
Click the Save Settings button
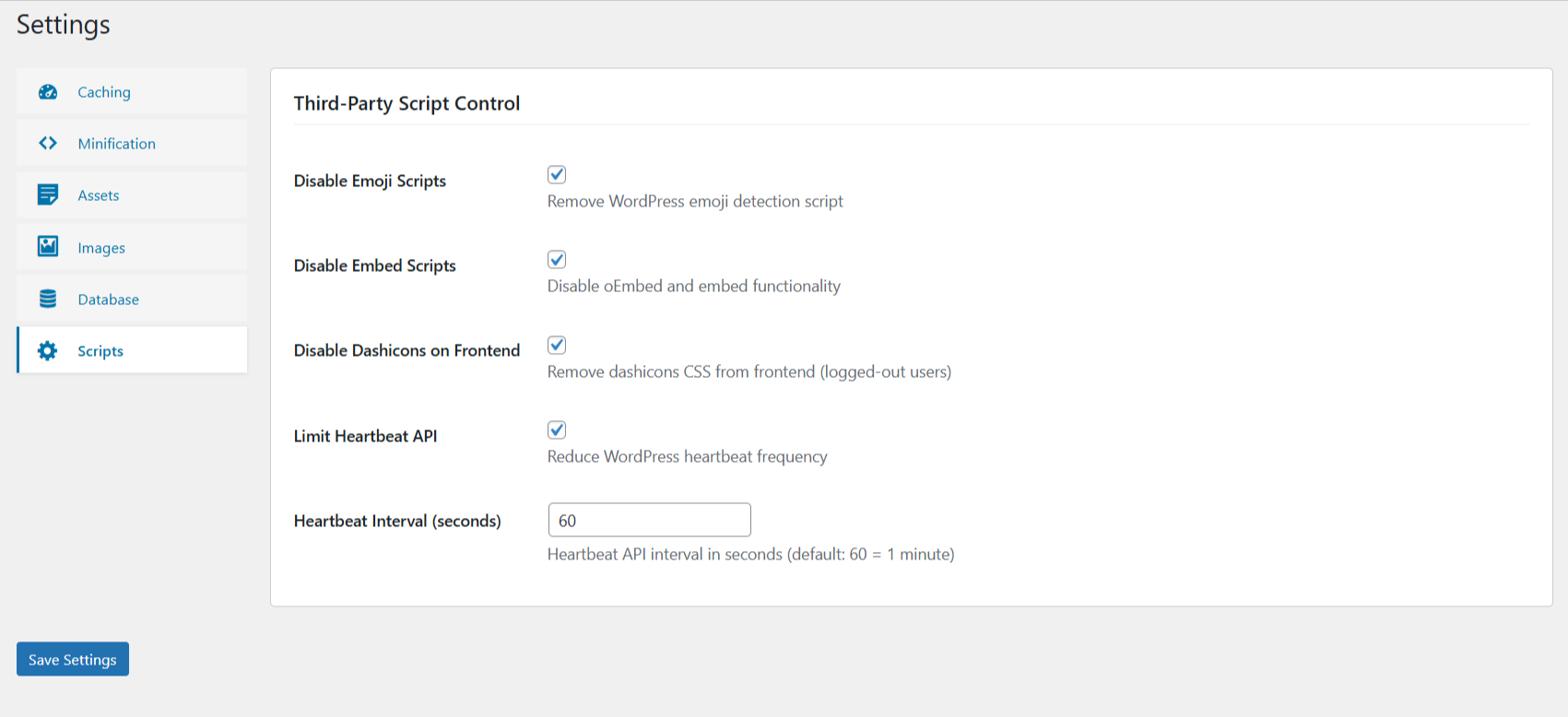point(72,659)
